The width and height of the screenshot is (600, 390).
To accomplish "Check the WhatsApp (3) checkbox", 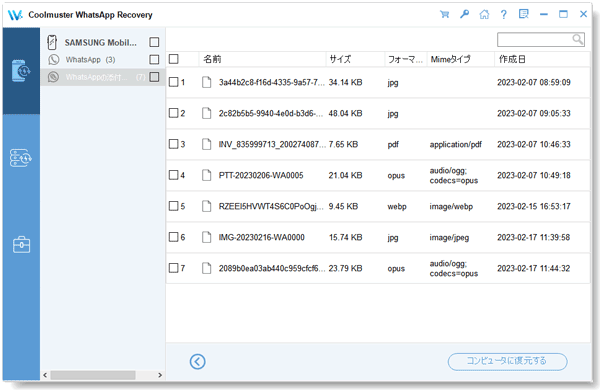I will coord(154,59).
